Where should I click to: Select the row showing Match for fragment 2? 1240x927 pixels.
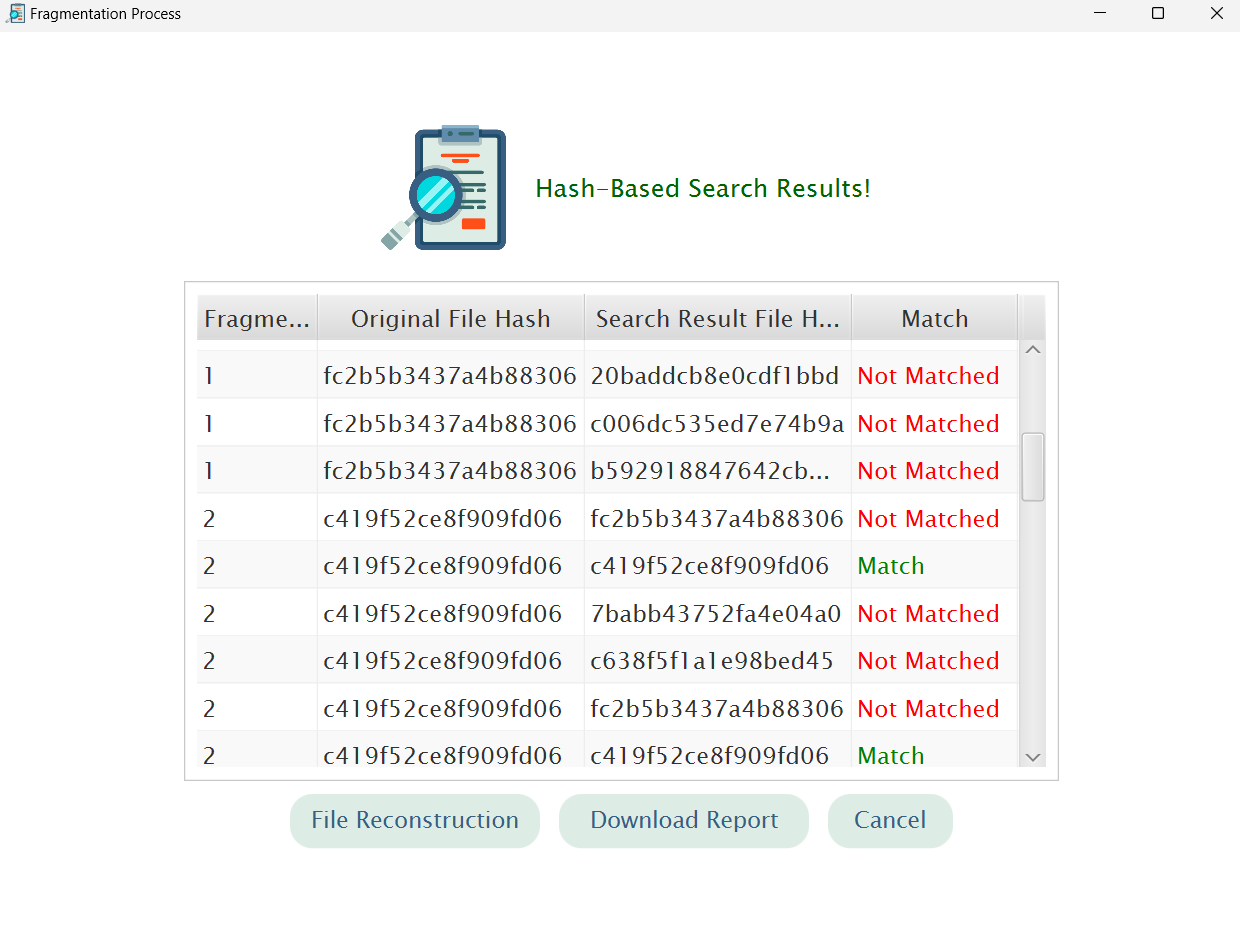point(600,565)
